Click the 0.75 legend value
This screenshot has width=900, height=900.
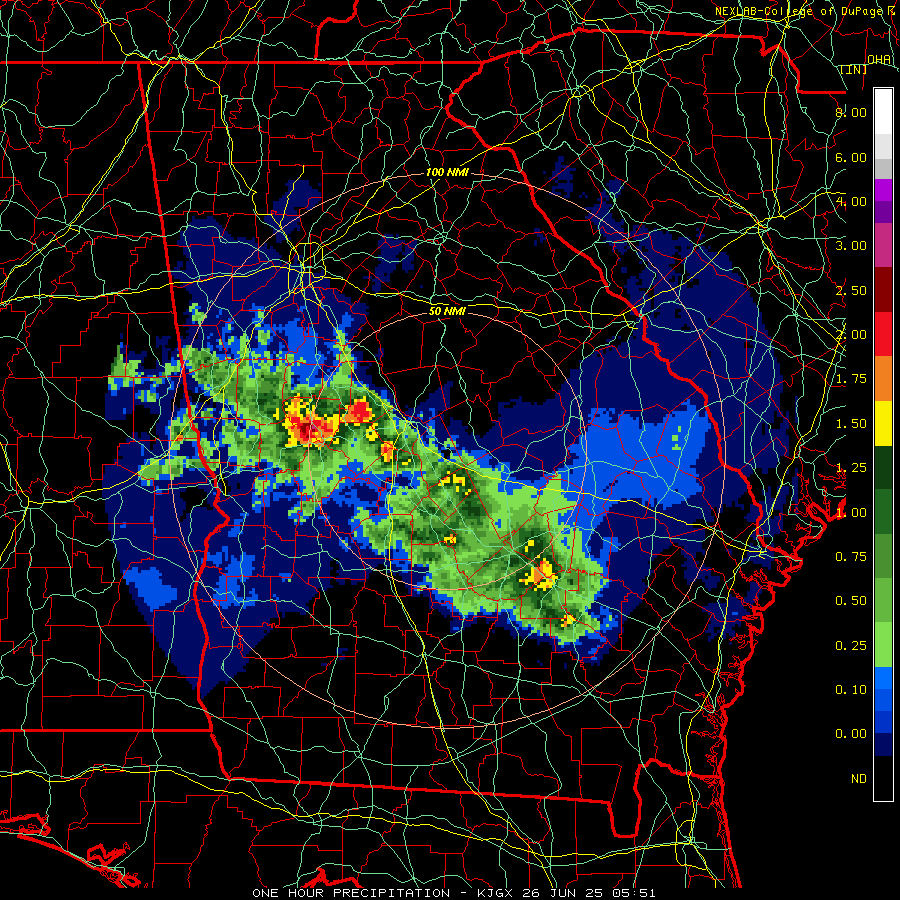tap(851, 557)
